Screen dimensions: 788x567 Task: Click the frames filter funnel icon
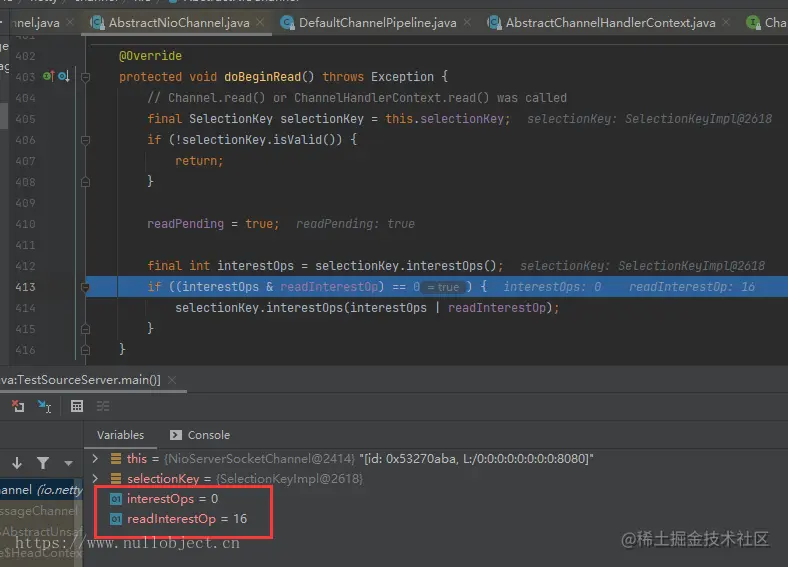click(43, 463)
